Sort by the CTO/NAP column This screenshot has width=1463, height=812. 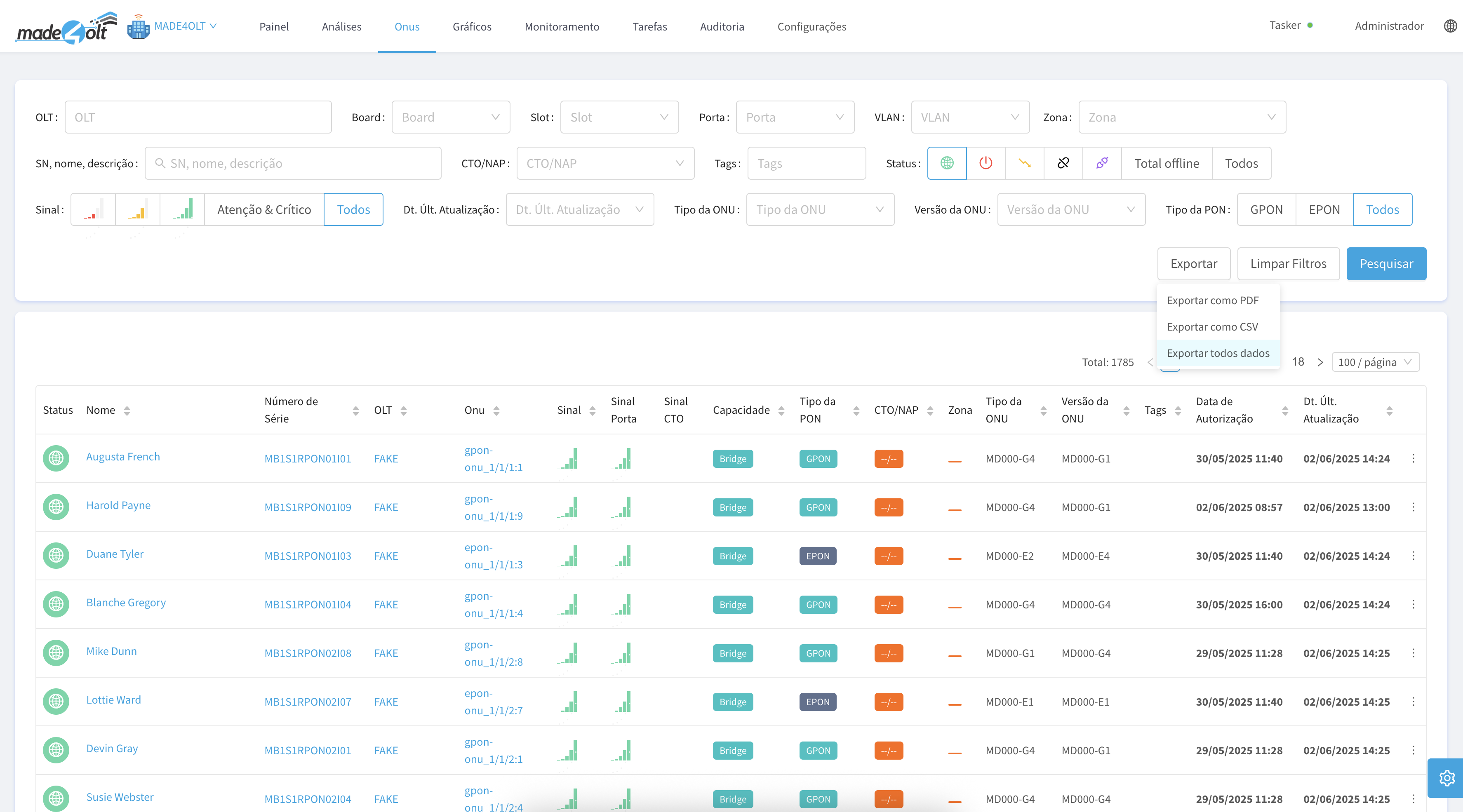click(930, 411)
